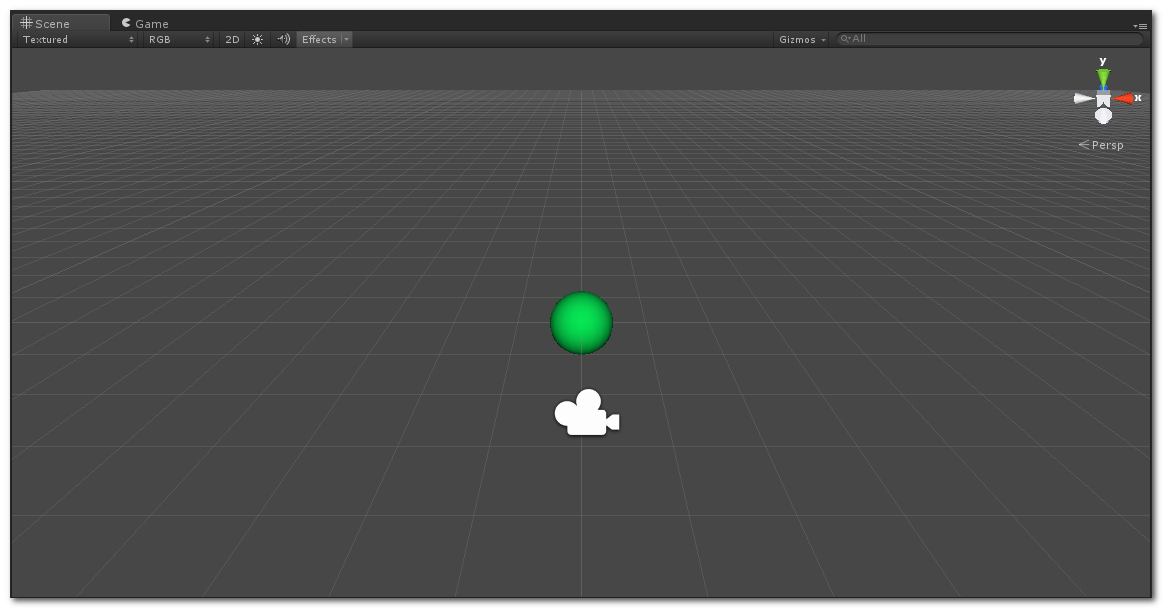Open the Effects dropdown arrow
Screen dimensions: 1163x609
346,39
